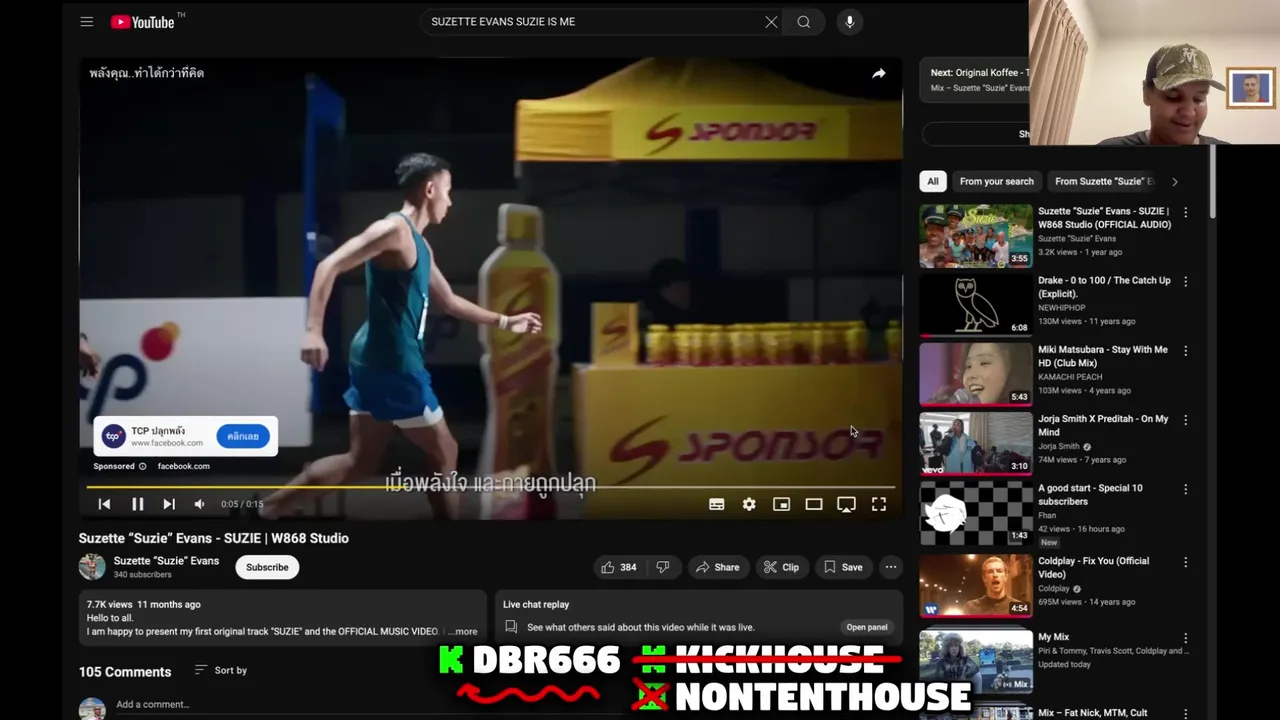
Task: Open options for Jorja Smith video
Action: (x=1186, y=420)
